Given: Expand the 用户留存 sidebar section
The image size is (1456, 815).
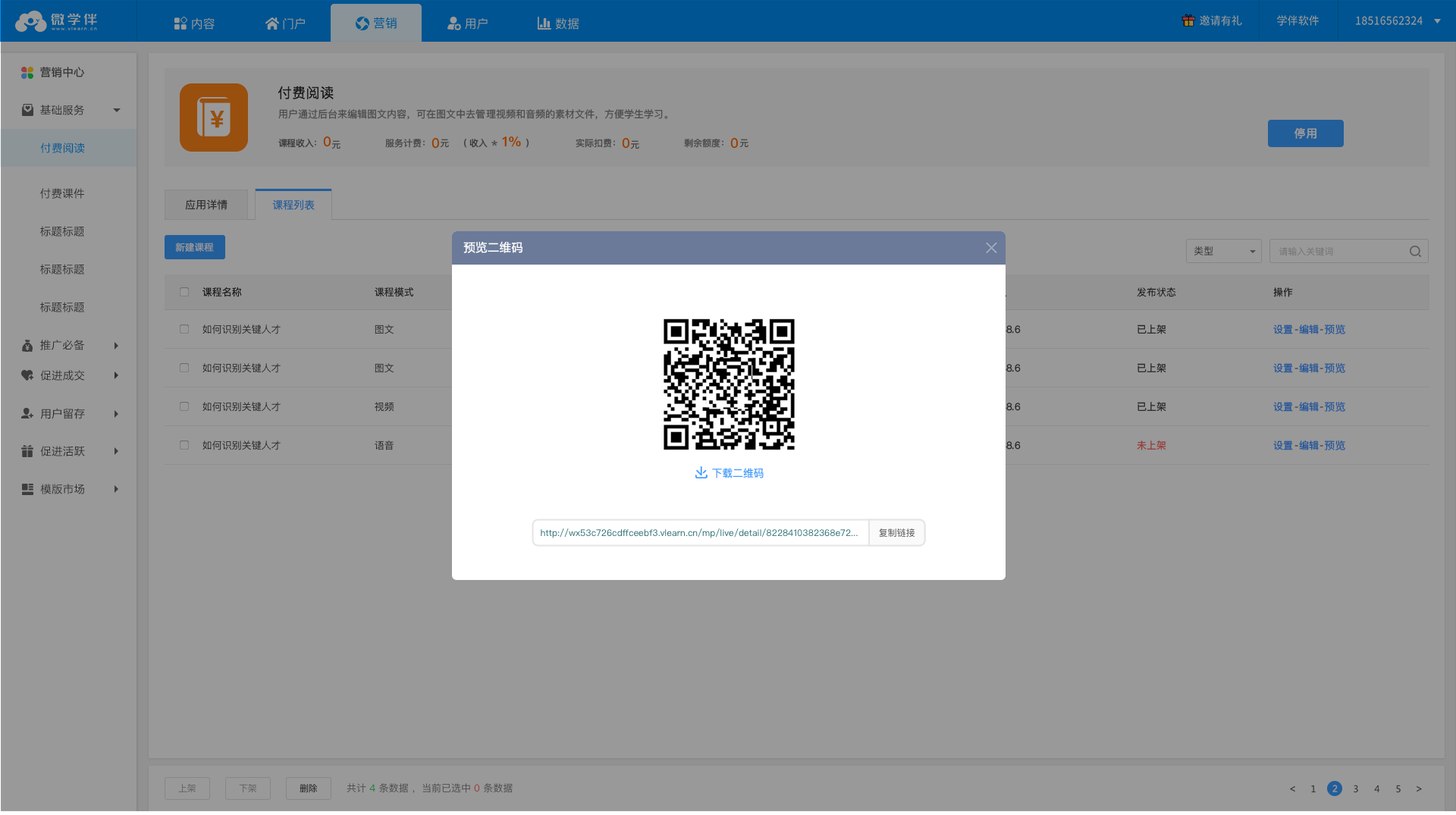Looking at the screenshot, I should [x=116, y=414].
